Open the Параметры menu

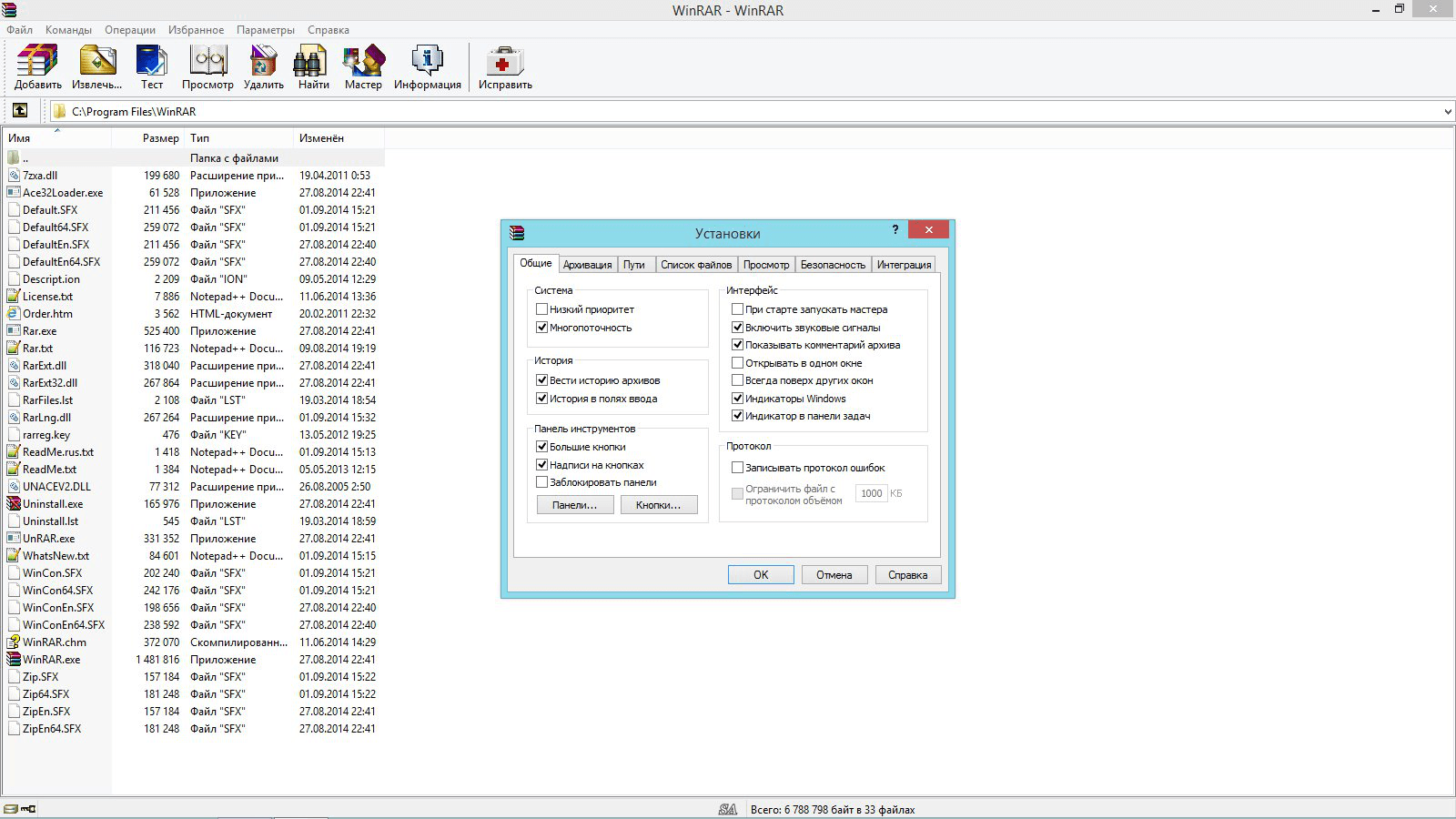(x=265, y=29)
